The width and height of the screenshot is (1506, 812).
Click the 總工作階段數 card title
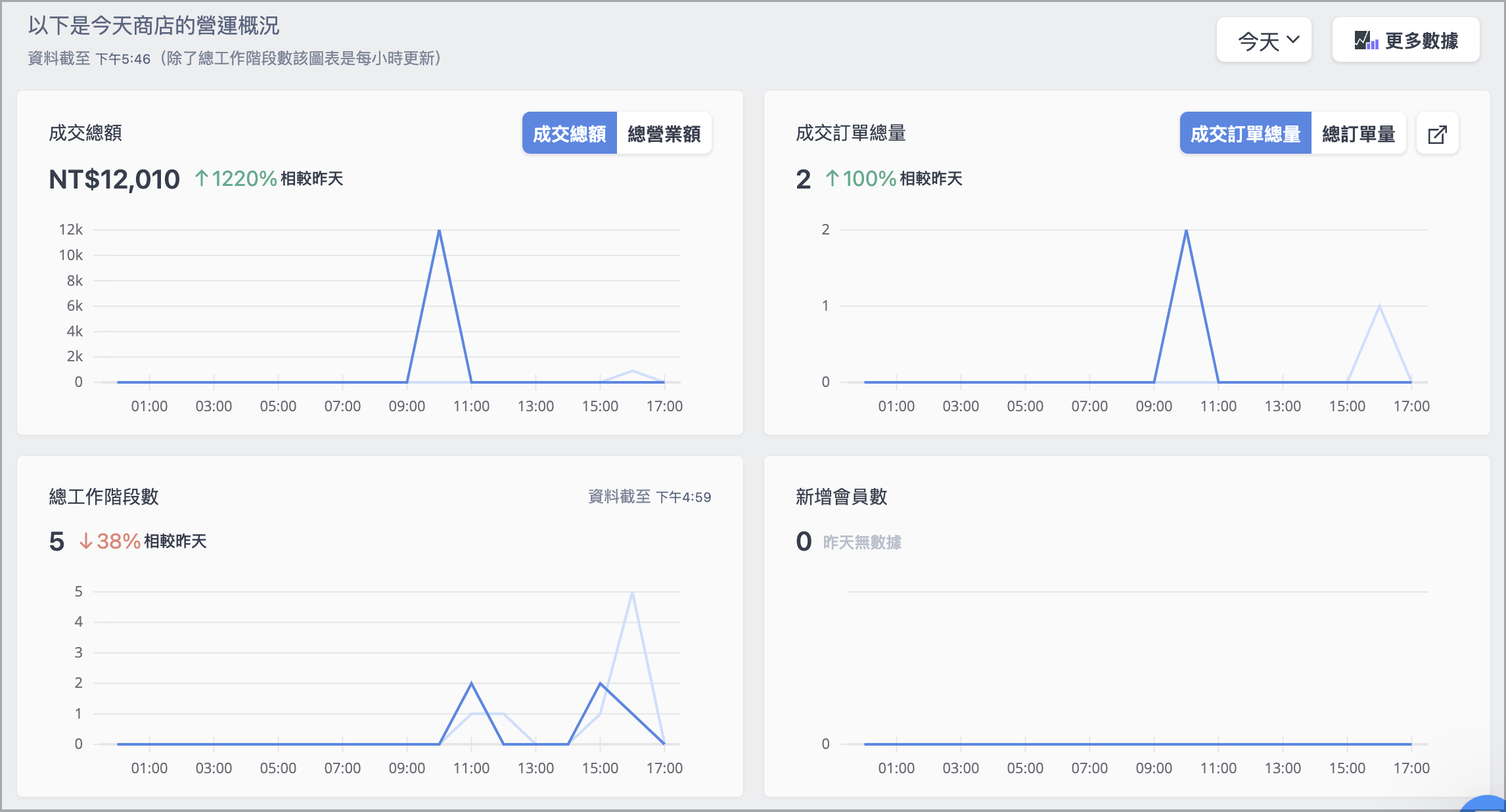(x=104, y=497)
